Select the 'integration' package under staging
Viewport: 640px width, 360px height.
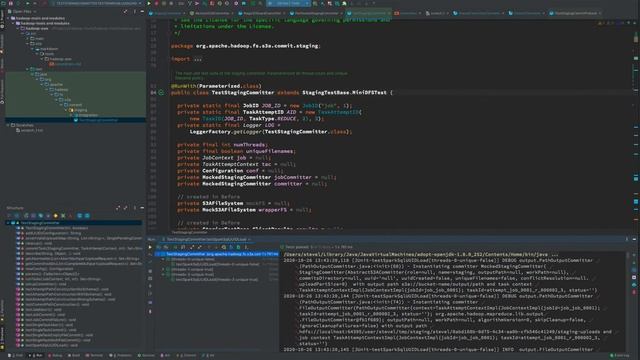88,115
